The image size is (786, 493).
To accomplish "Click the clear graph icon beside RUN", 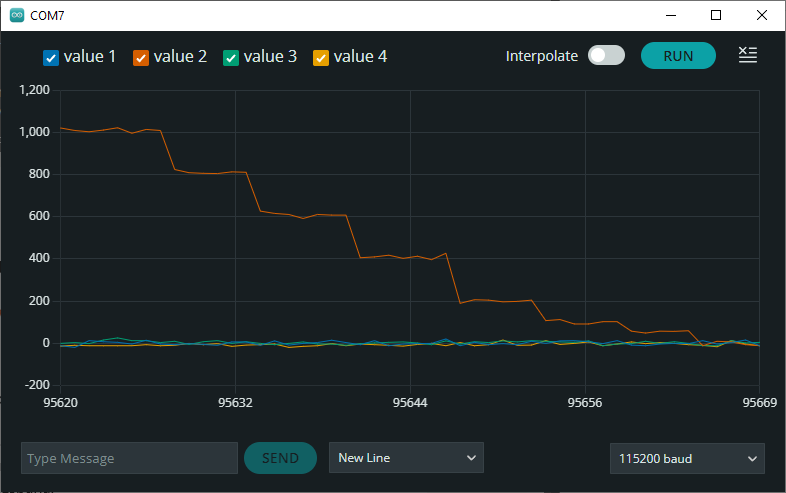I will (x=747, y=55).
